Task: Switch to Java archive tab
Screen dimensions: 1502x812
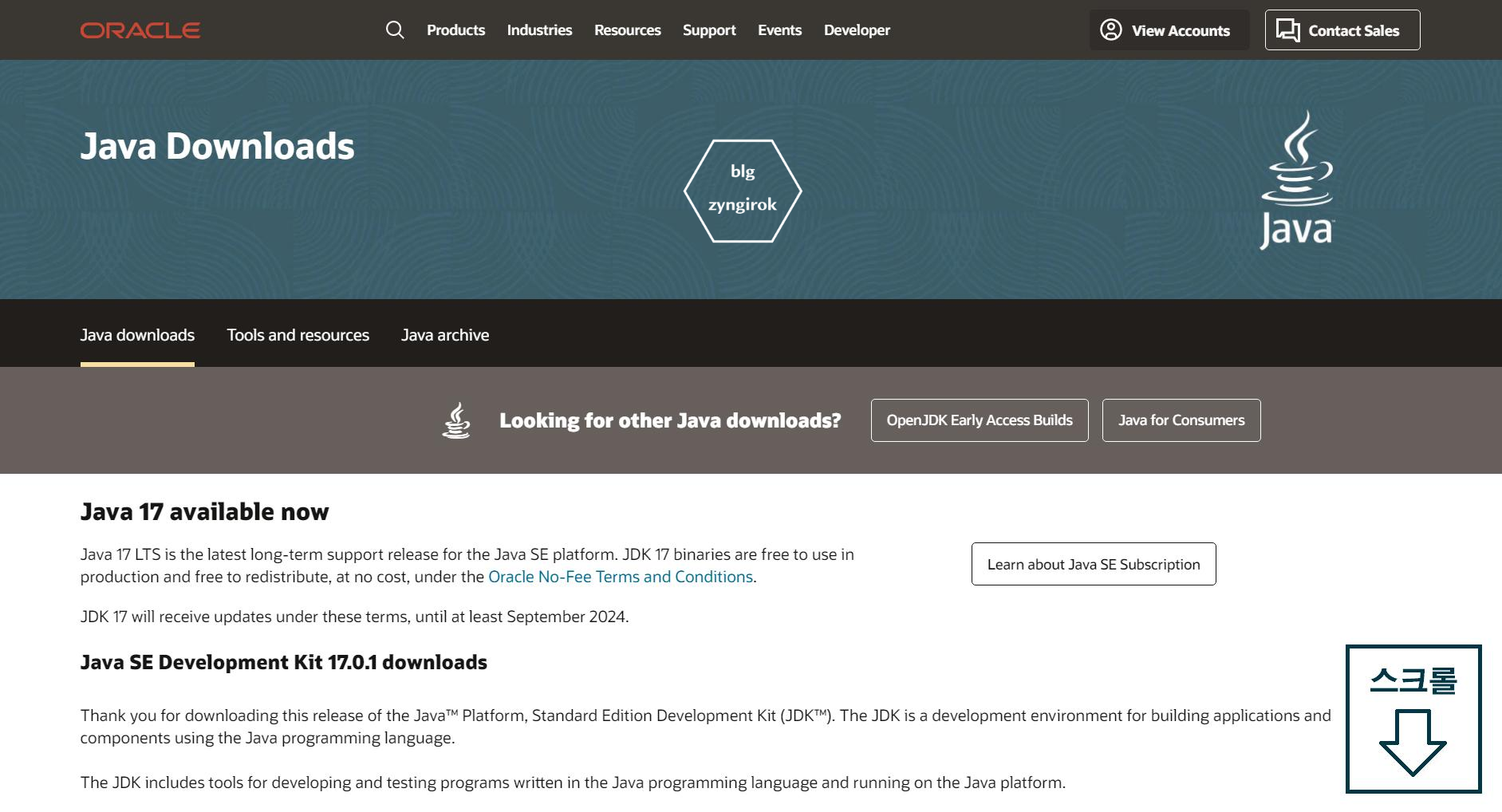Action: pyautogui.click(x=445, y=335)
